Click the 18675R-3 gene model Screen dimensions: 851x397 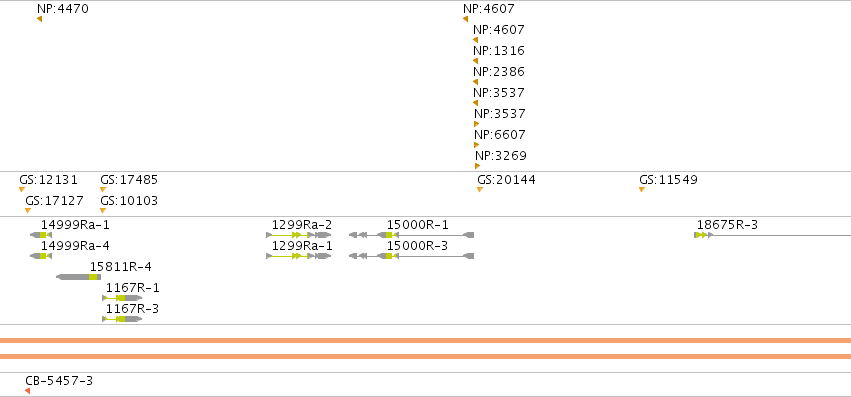tap(772, 235)
